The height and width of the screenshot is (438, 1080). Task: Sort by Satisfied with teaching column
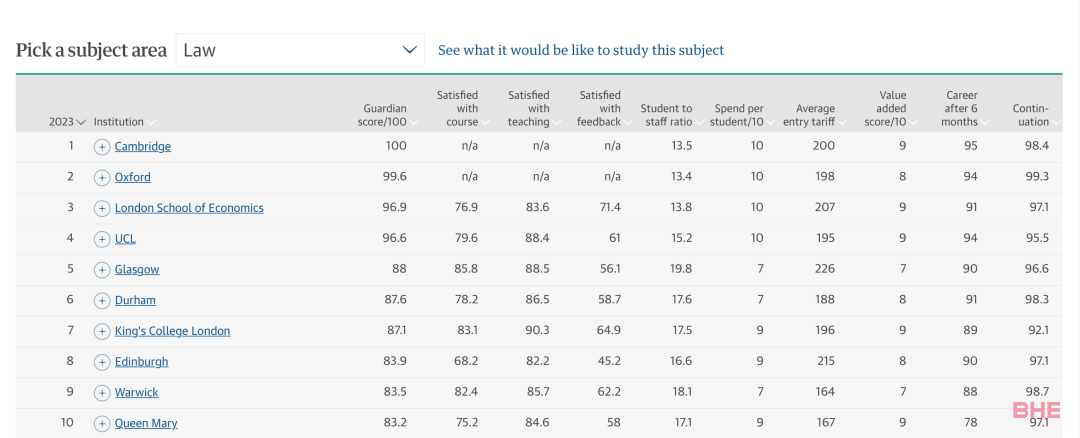pyautogui.click(x=533, y=109)
